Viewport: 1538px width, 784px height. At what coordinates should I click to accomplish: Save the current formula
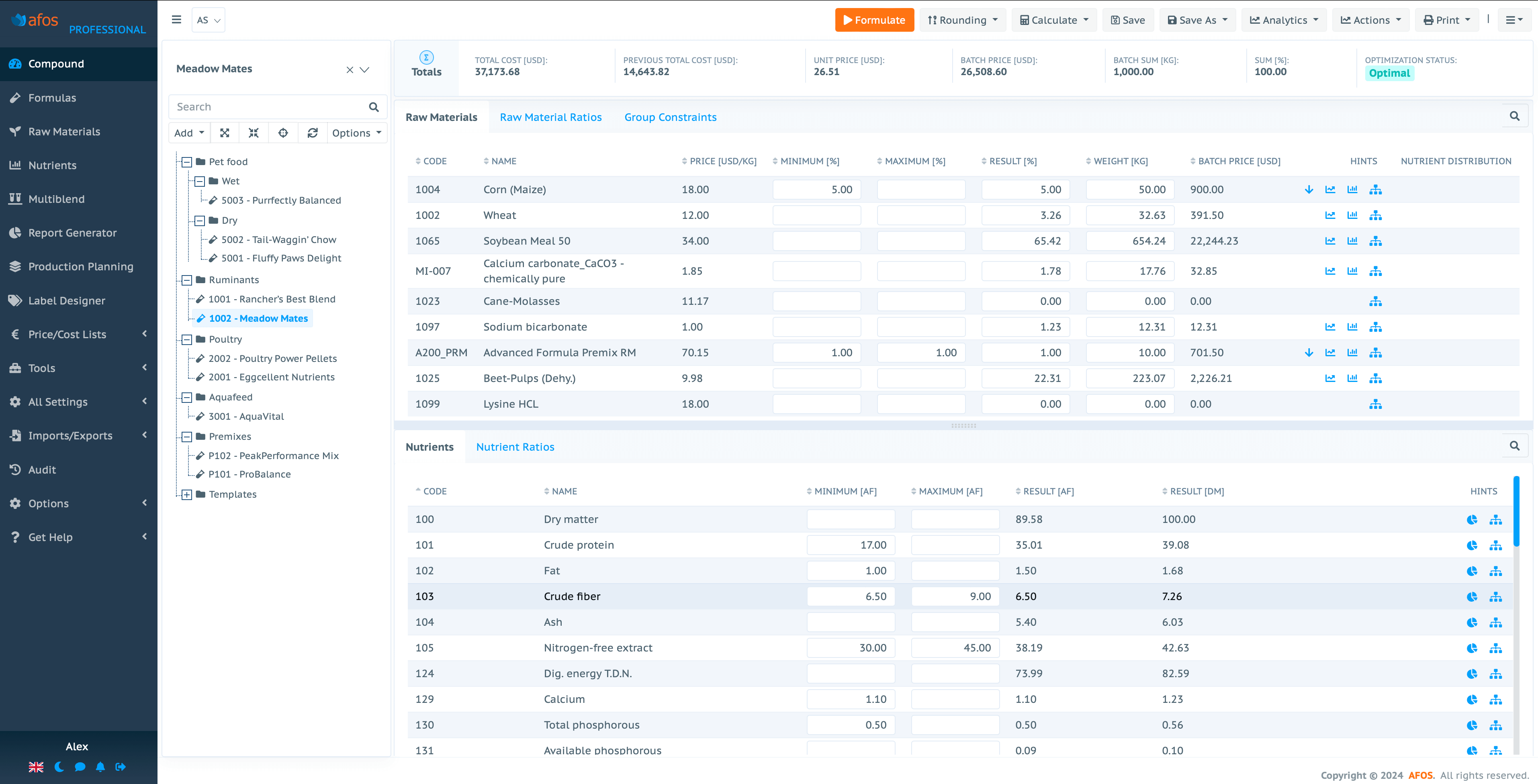pos(1128,20)
